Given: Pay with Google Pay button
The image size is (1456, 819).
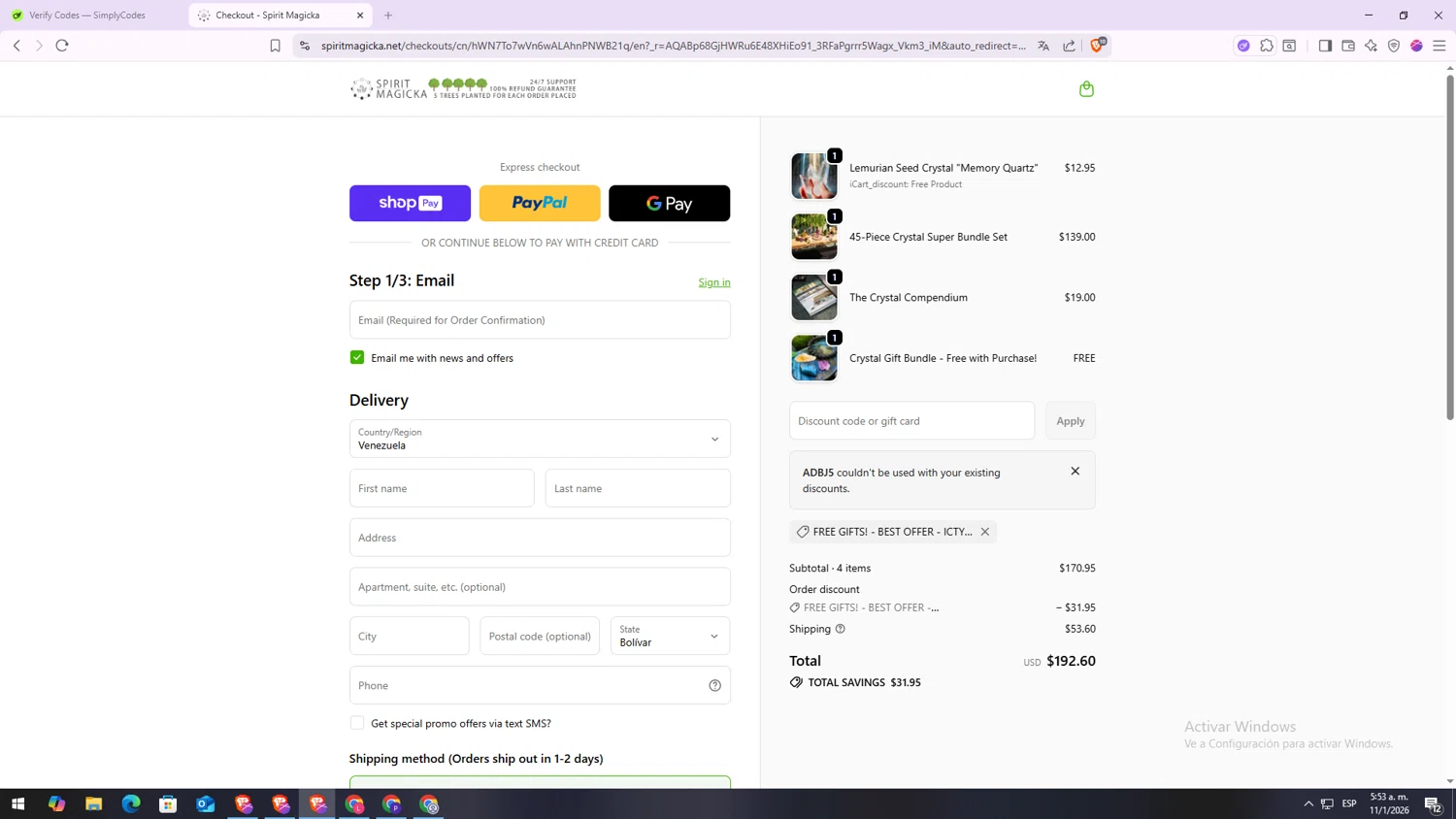Looking at the screenshot, I should pos(669,203).
